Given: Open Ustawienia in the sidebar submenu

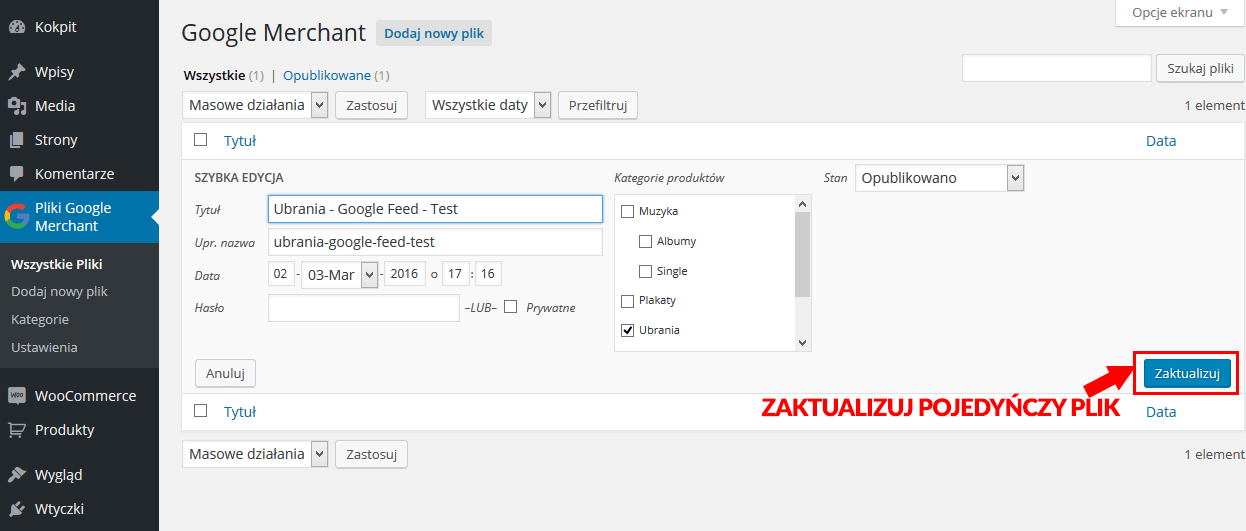Looking at the screenshot, I should (x=44, y=347).
